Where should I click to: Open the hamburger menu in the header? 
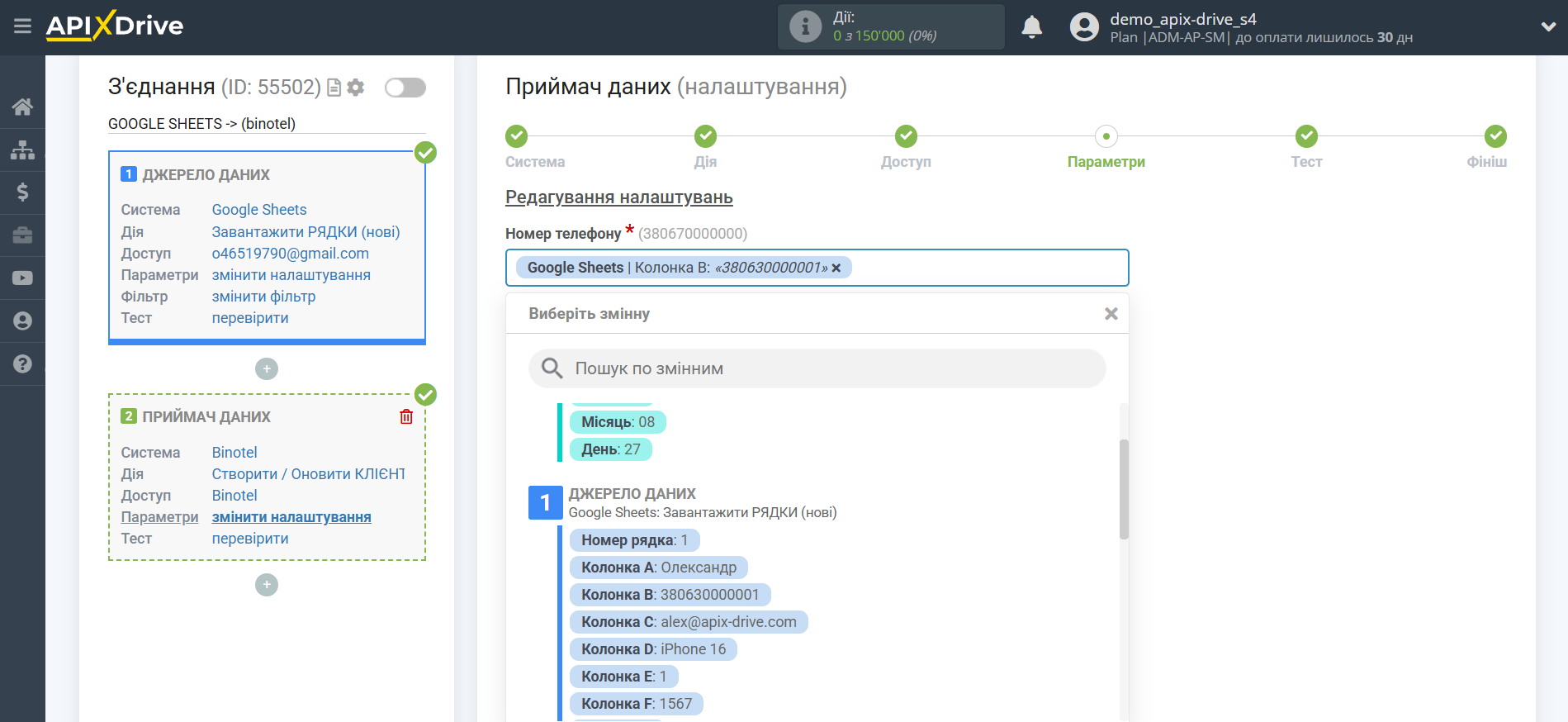tap(22, 26)
